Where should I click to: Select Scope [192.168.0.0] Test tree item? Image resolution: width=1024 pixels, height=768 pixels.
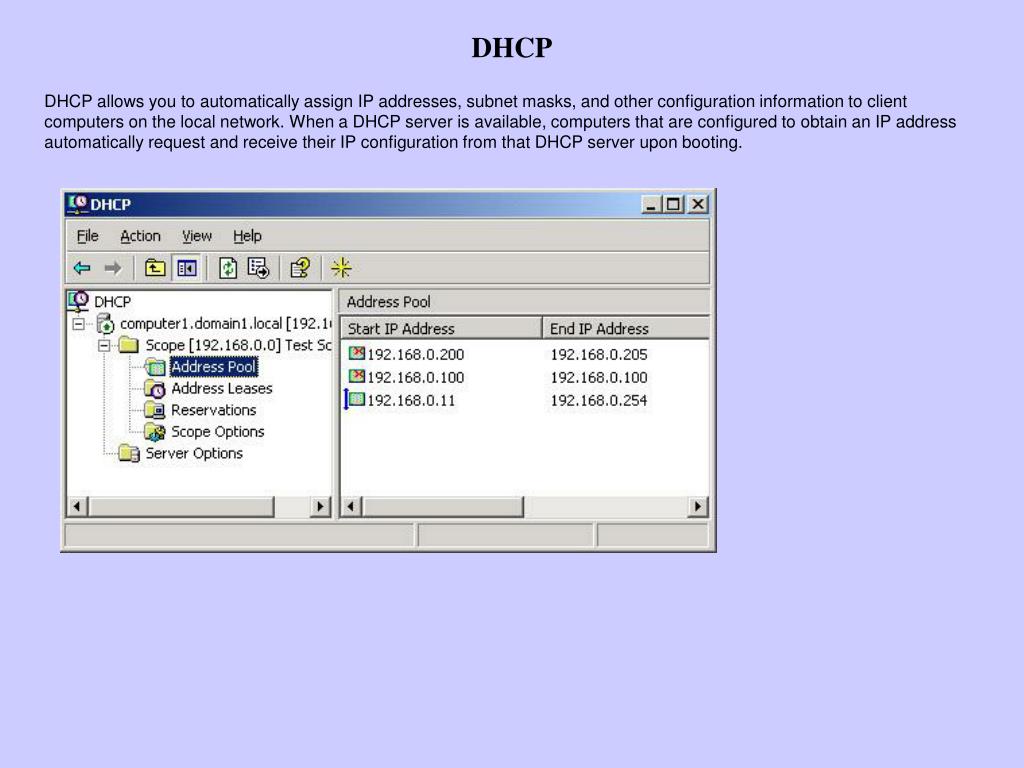(x=238, y=345)
